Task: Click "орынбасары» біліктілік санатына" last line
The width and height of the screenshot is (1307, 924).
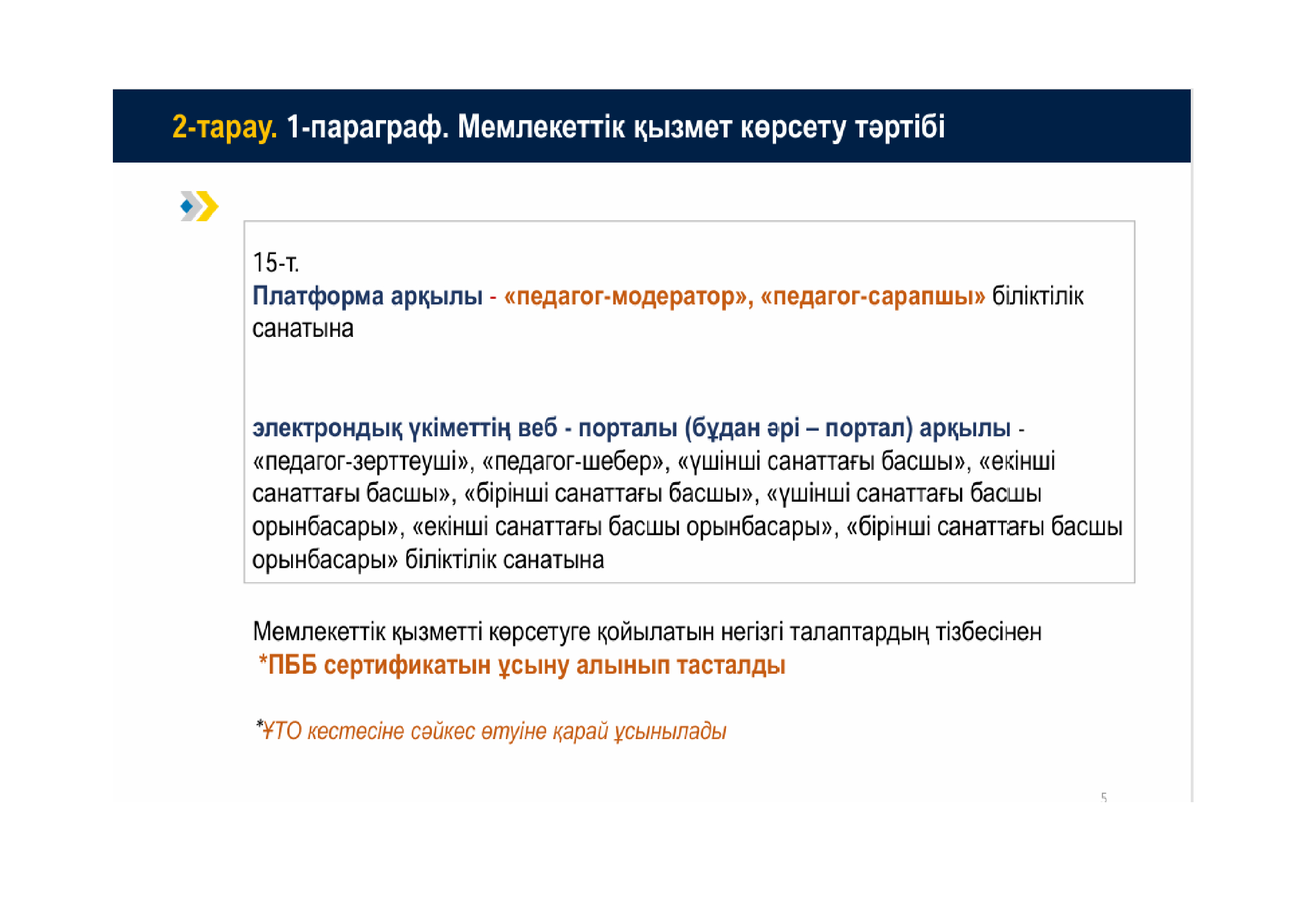Action: 428,560
